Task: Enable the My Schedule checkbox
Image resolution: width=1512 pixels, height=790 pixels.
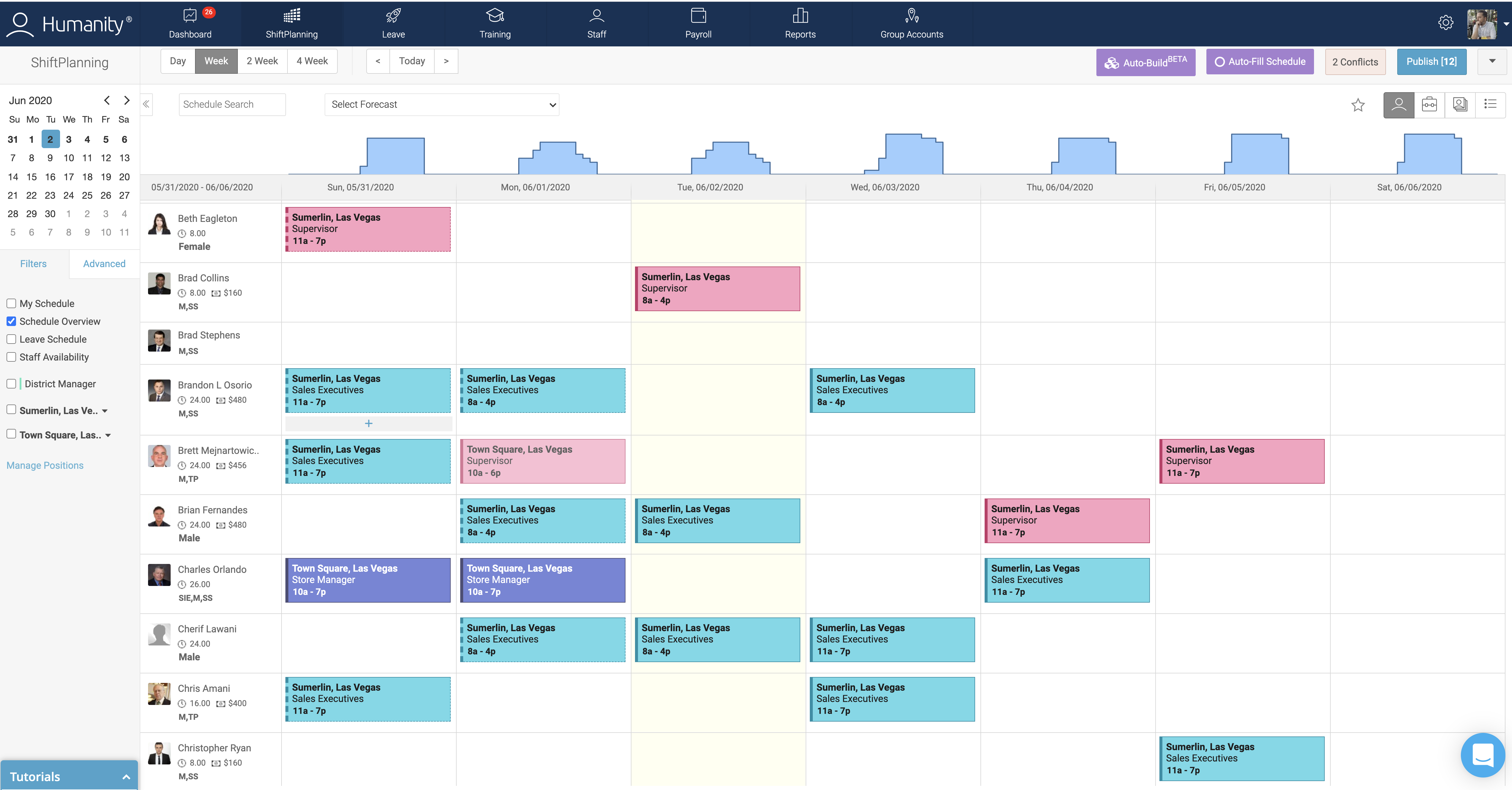Action: click(x=11, y=304)
